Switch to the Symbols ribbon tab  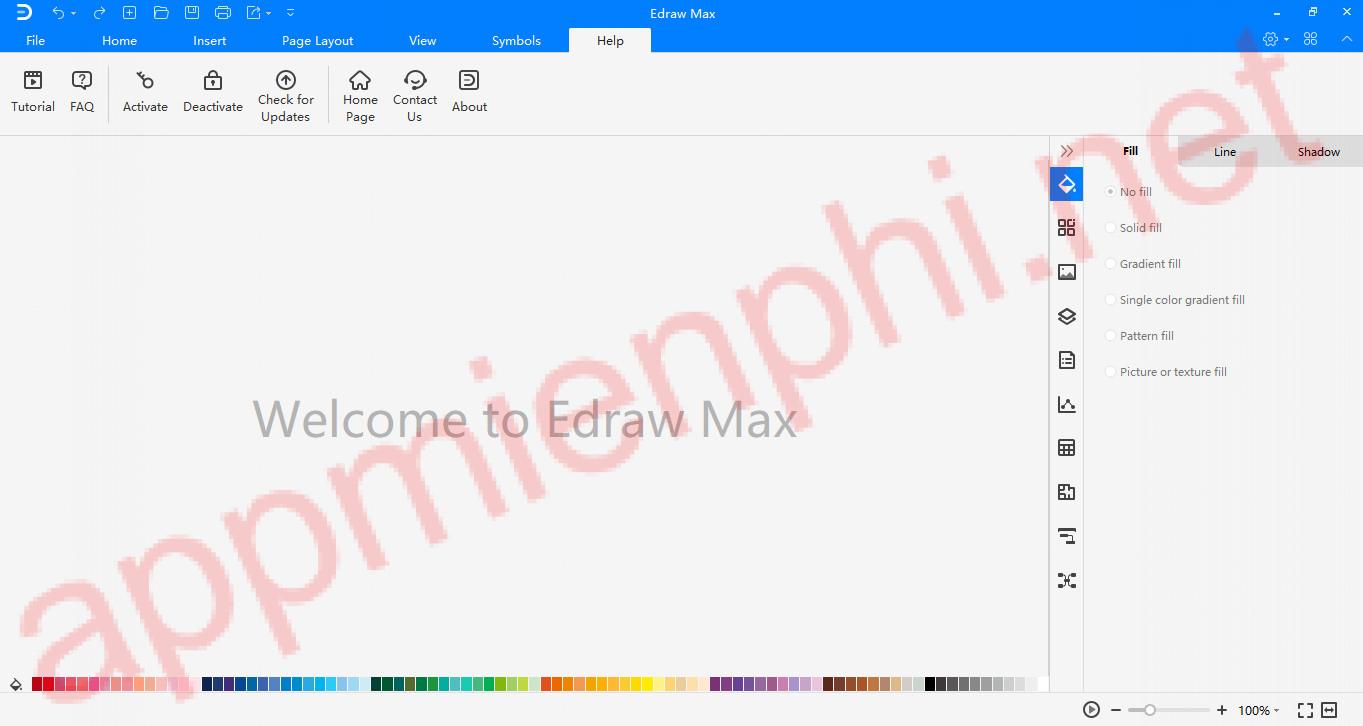click(x=516, y=40)
